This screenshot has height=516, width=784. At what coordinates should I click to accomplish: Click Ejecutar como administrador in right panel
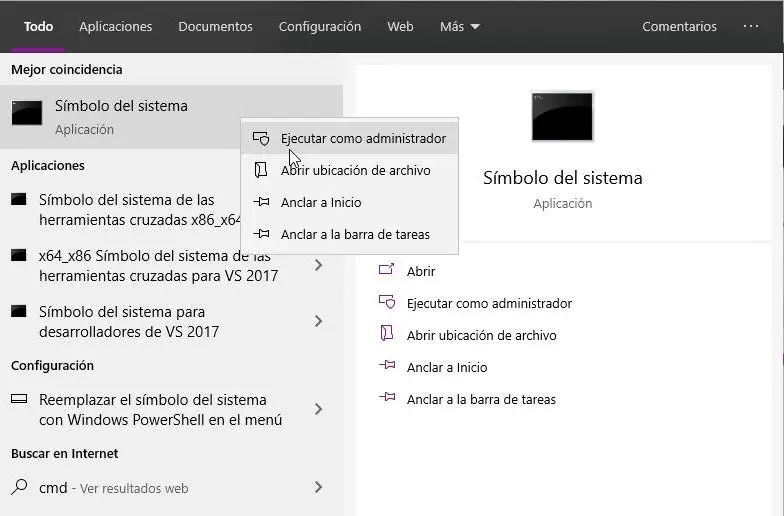489,304
